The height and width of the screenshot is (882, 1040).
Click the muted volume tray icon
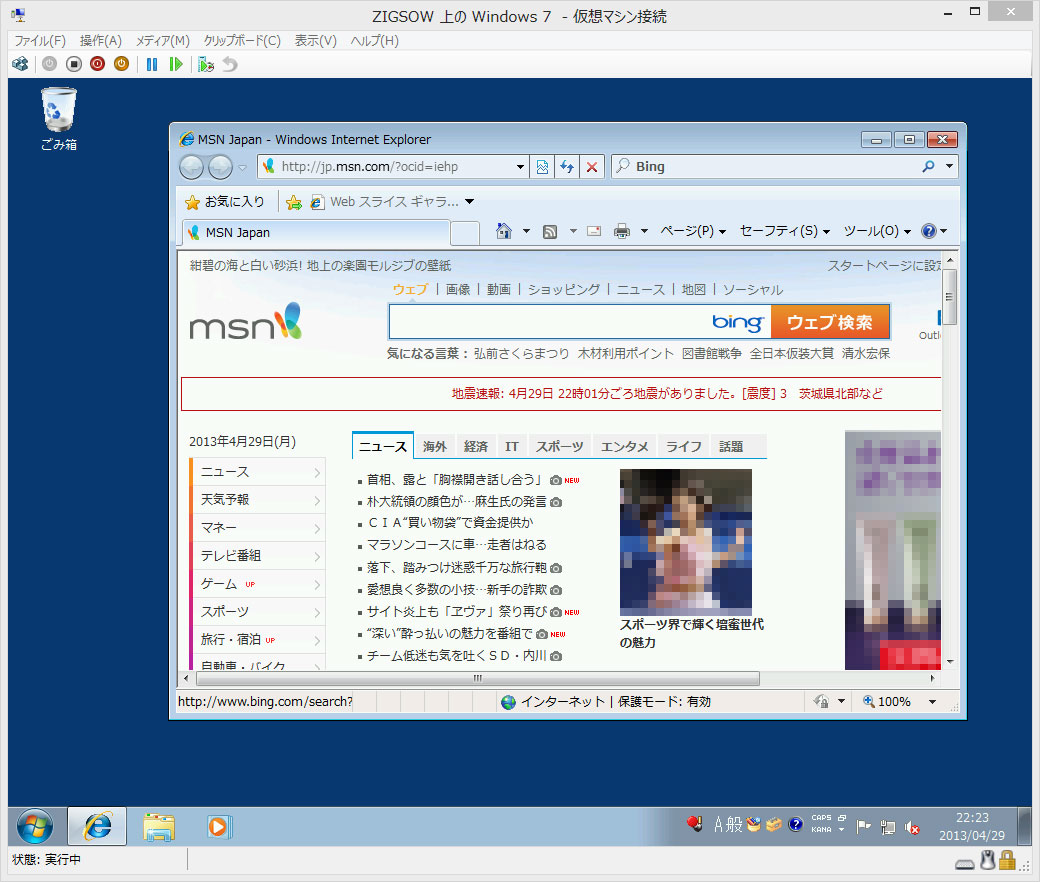tap(913, 827)
